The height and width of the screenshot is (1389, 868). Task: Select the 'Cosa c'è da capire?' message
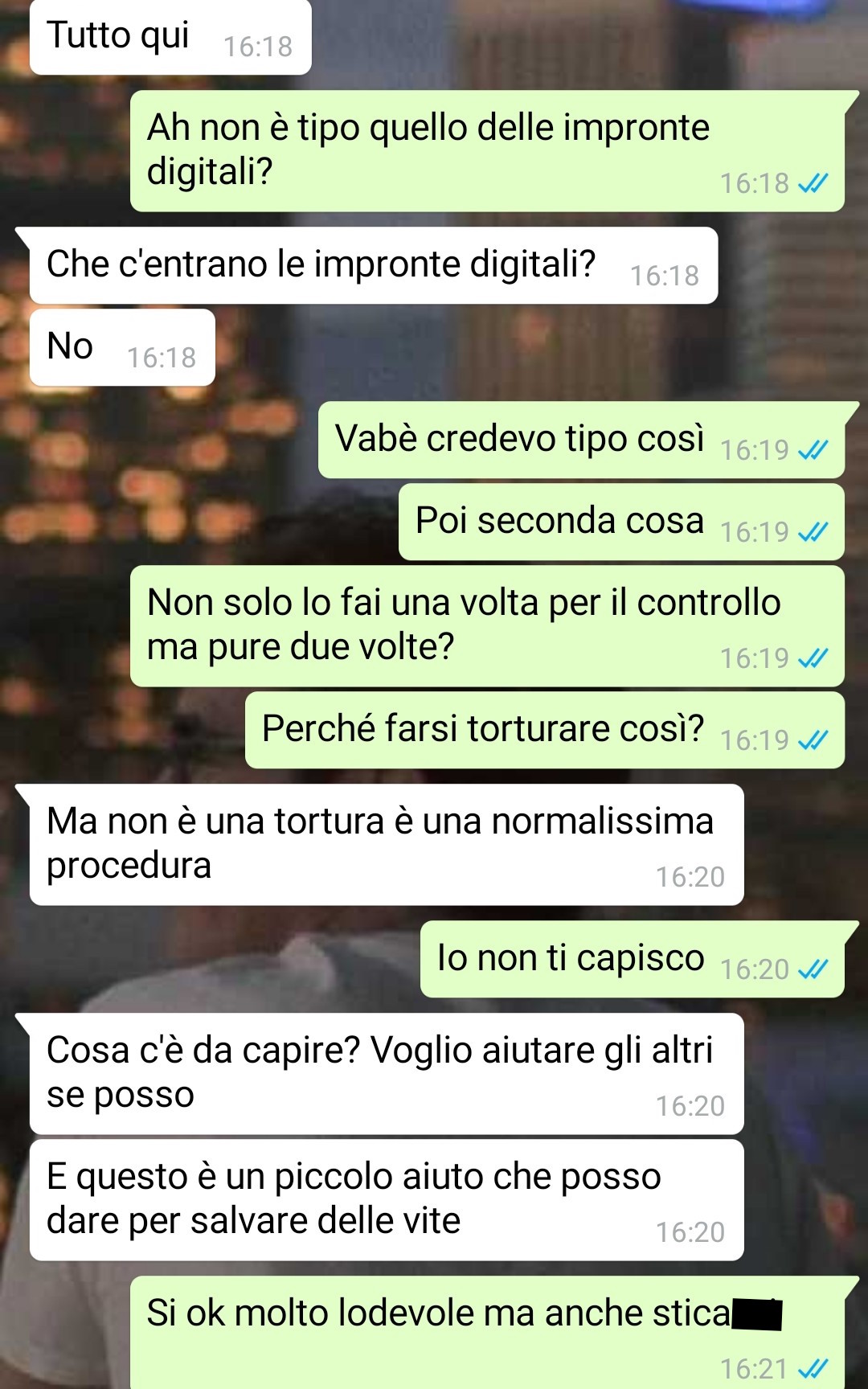tap(387, 1074)
